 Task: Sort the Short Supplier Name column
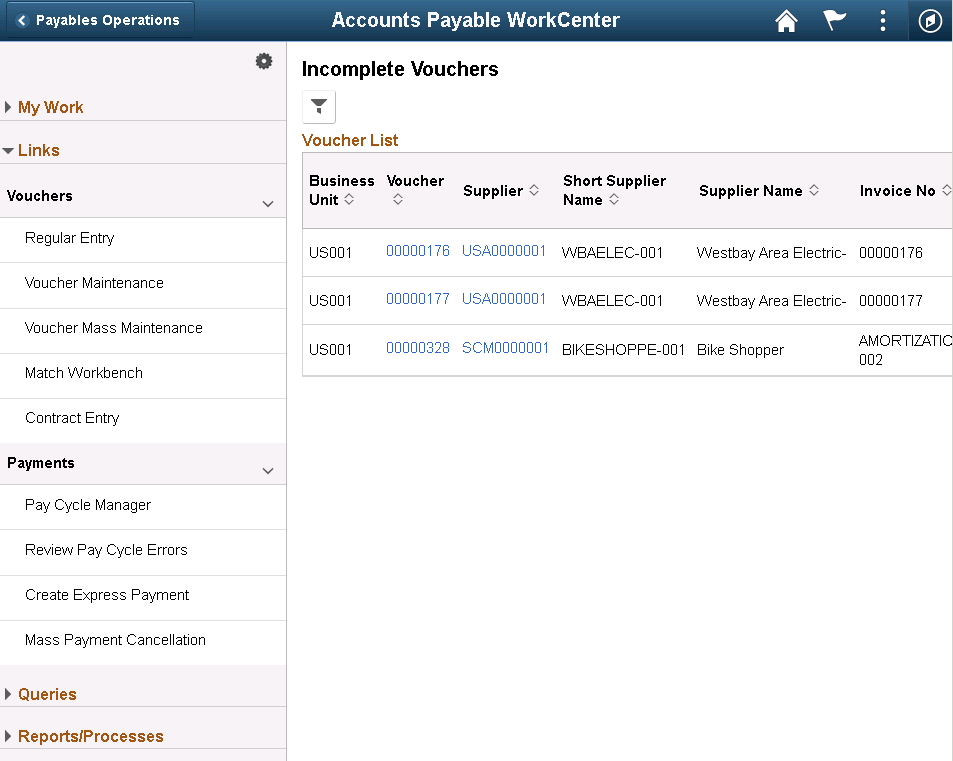[614, 200]
